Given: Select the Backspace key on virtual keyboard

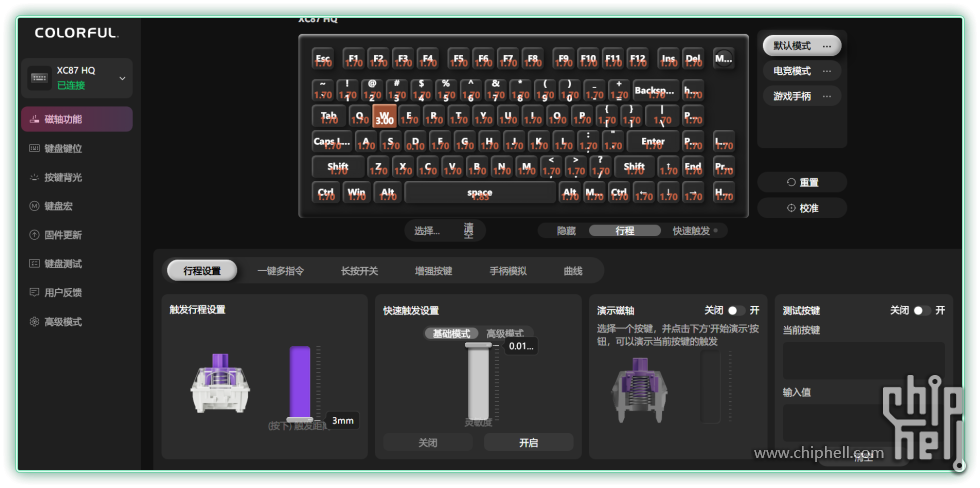Looking at the screenshot, I should click(656, 91).
